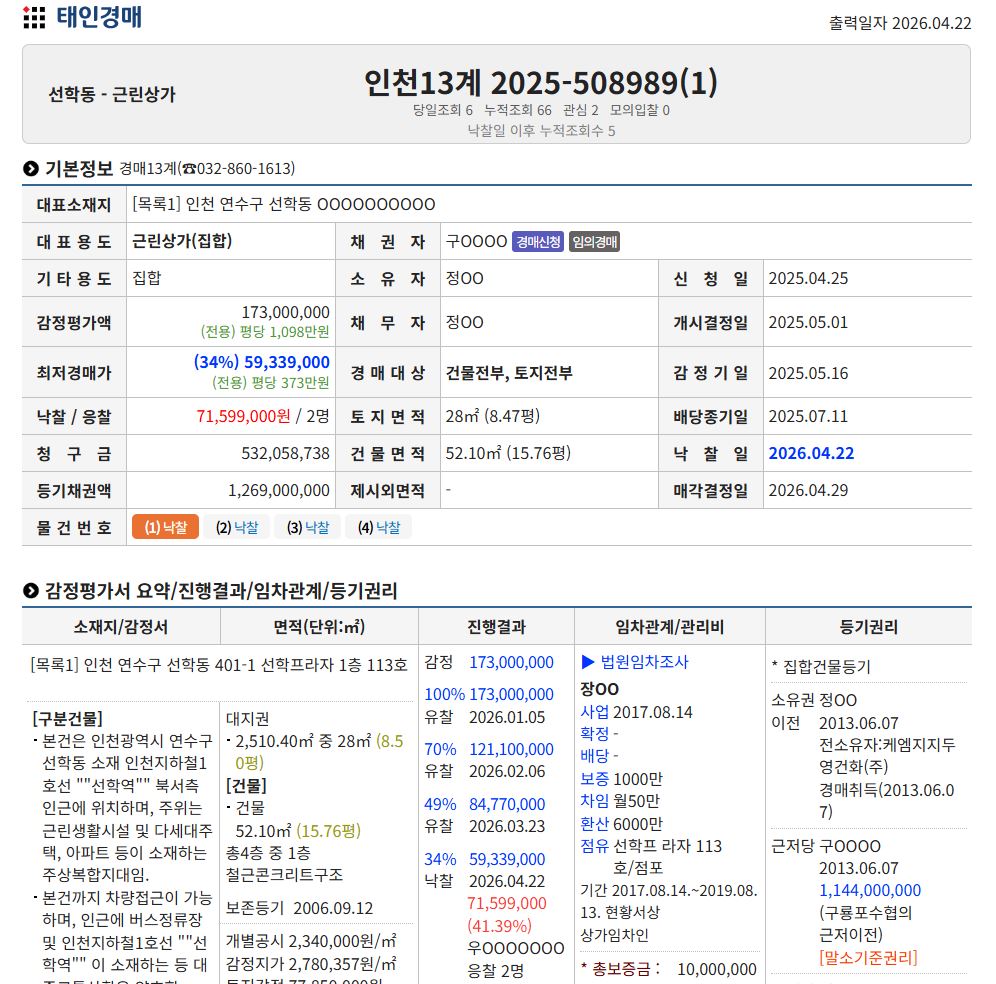The image size is (996, 984).
Task: Click the 기본정보 section arrow icon
Action: point(31,169)
